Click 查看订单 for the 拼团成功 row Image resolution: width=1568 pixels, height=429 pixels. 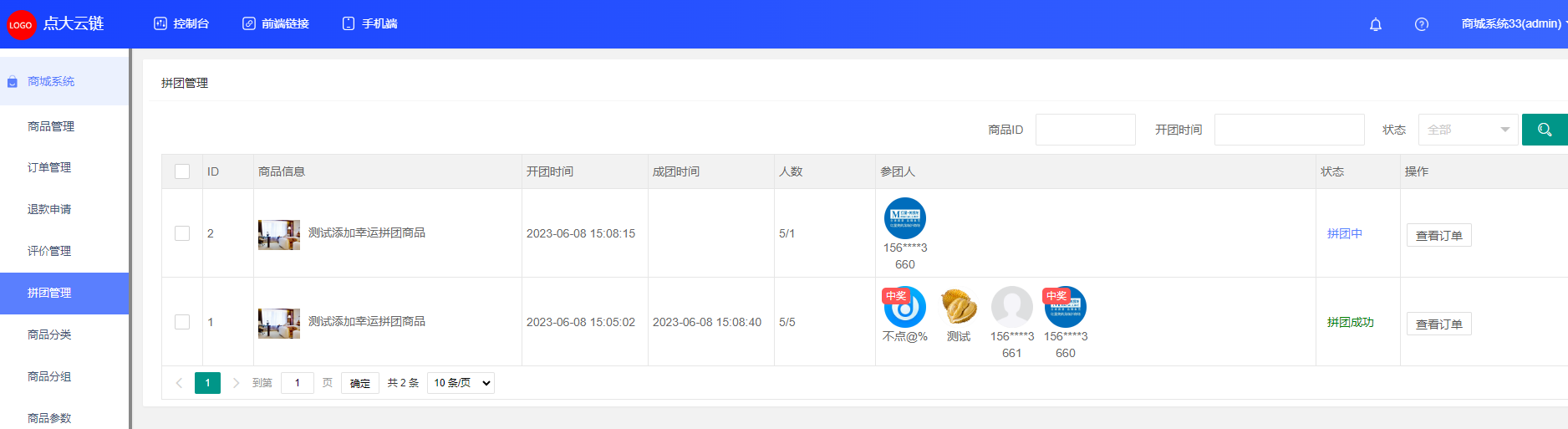pos(1439,324)
